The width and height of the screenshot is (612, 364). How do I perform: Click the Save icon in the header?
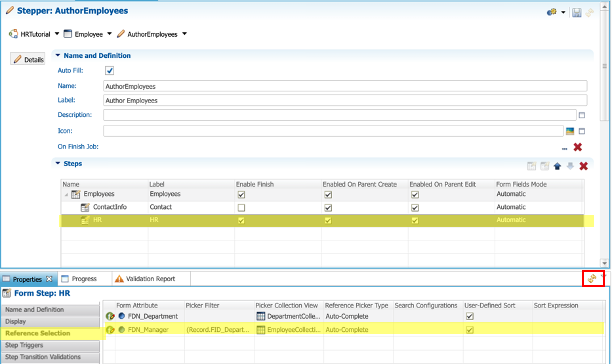pyautogui.click(x=576, y=12)
